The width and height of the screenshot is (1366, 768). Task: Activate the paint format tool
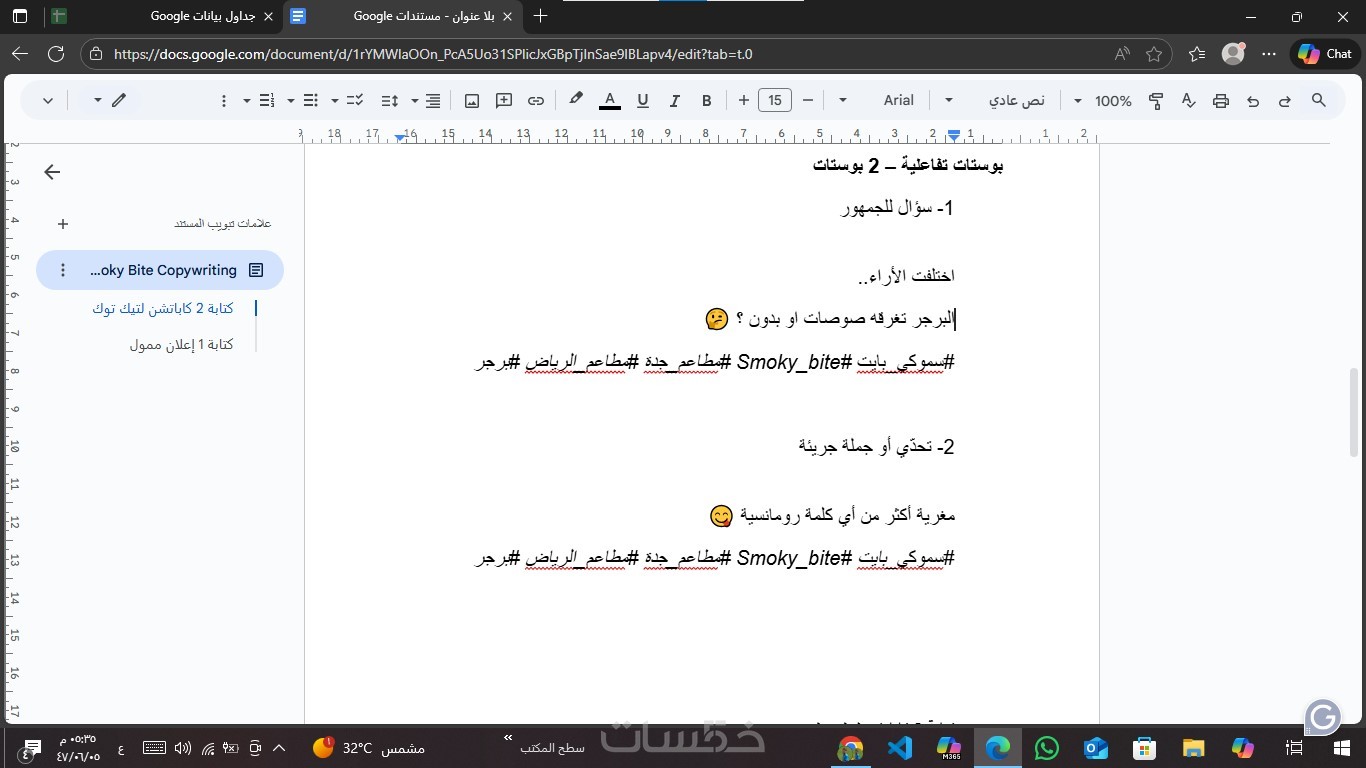[x=1156, y=100]
